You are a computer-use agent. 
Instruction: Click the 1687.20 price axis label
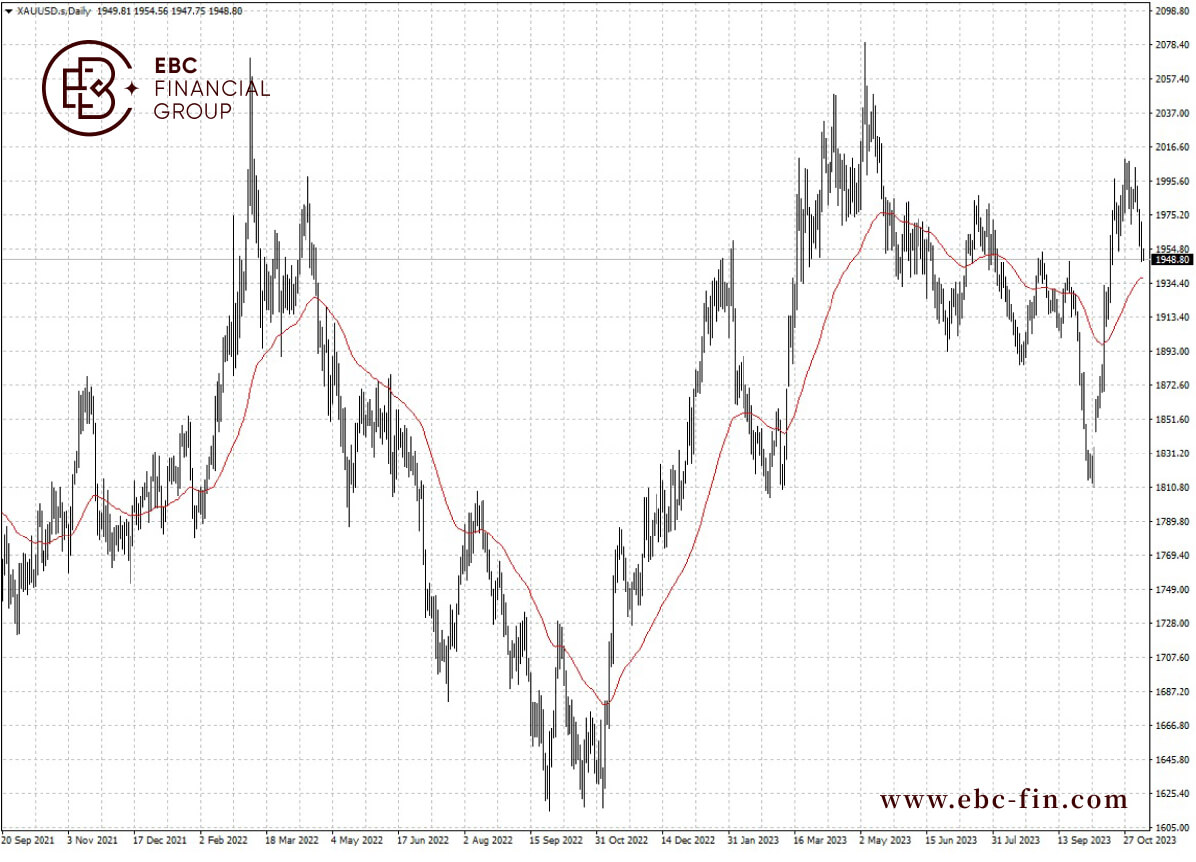tap(1172, 692)
